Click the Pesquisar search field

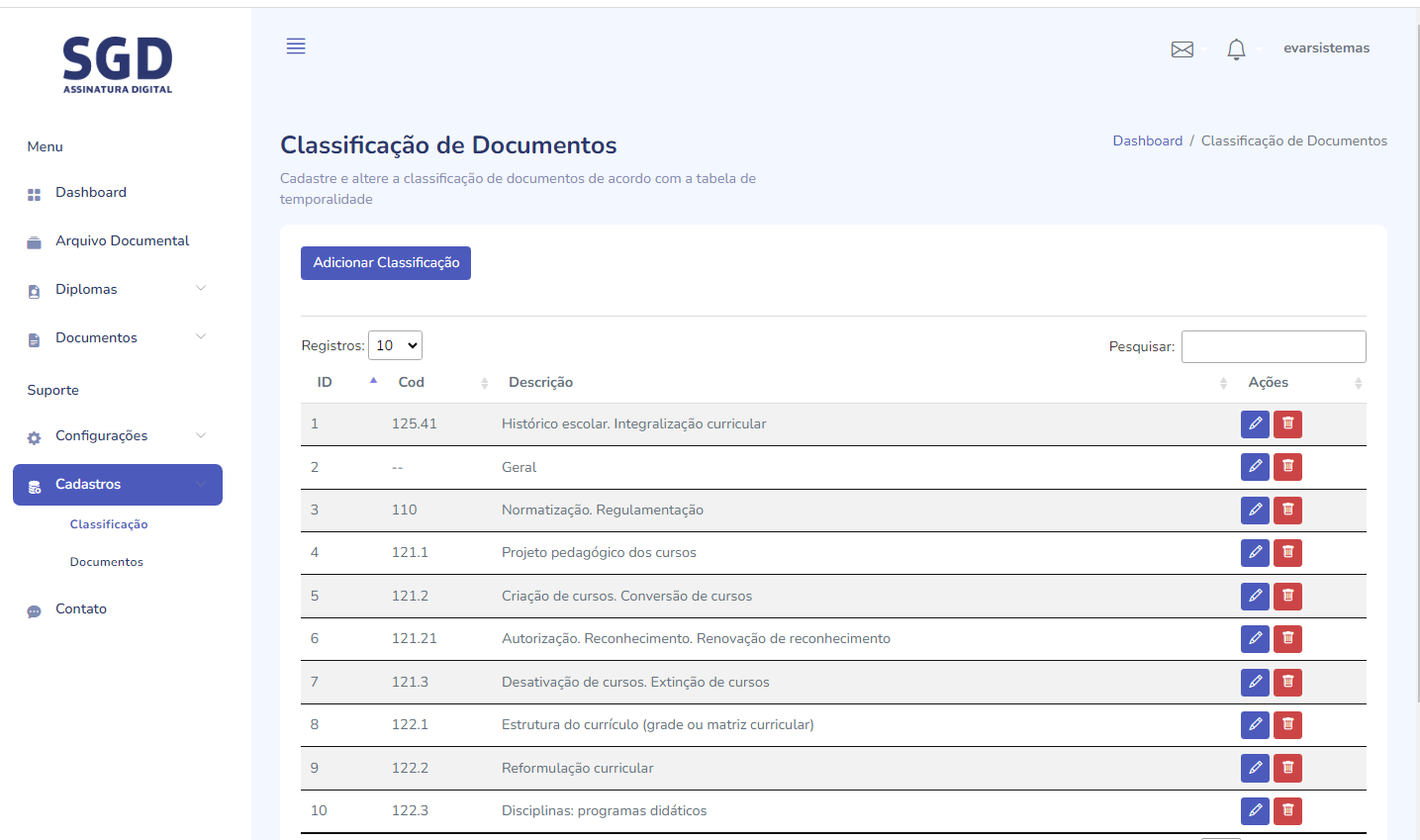(1273, 346)
